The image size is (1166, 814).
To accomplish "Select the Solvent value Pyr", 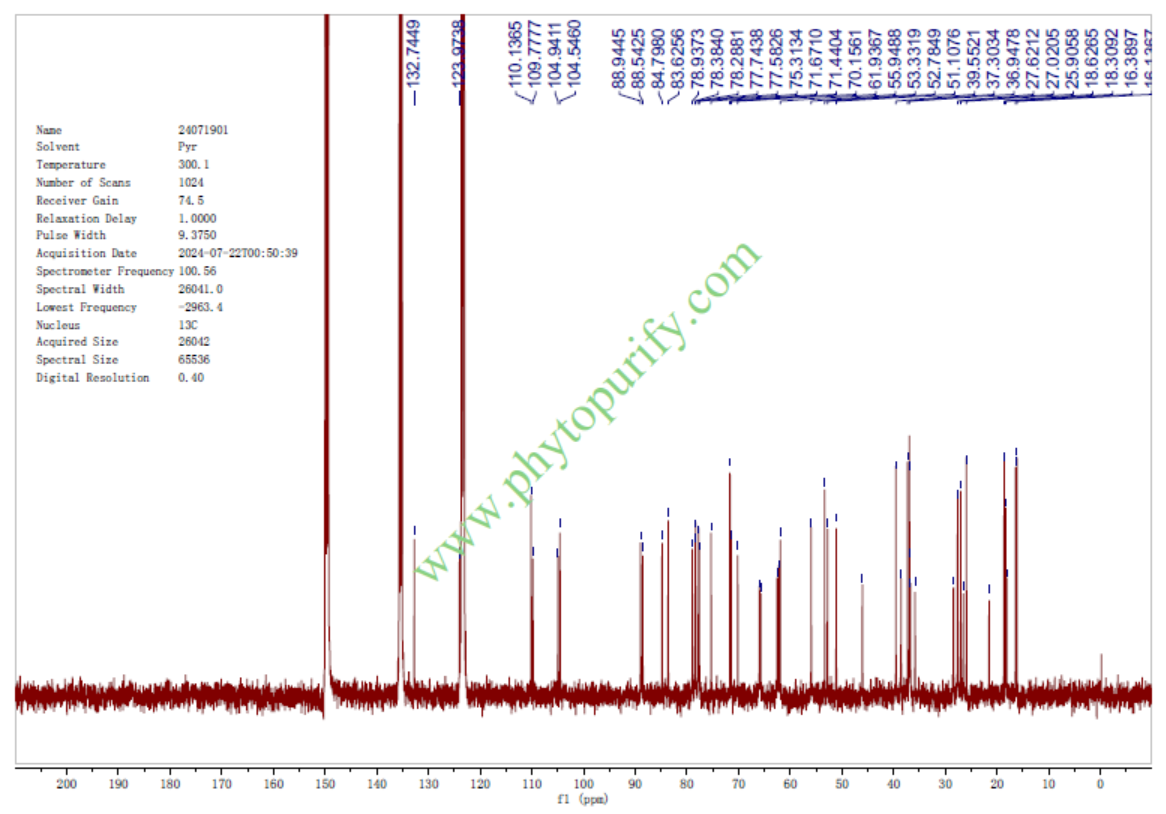I will pos(187,147).
